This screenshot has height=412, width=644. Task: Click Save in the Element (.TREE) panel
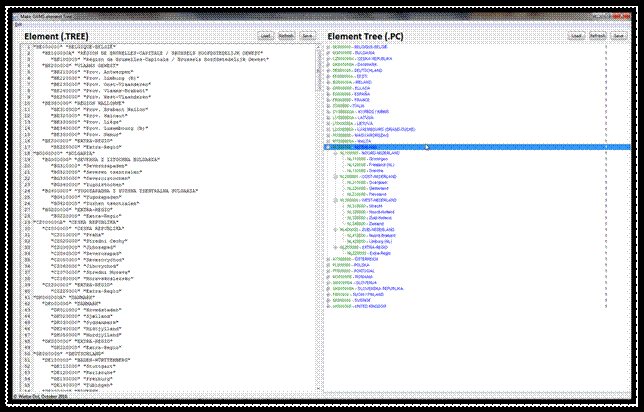coord(307,35)
